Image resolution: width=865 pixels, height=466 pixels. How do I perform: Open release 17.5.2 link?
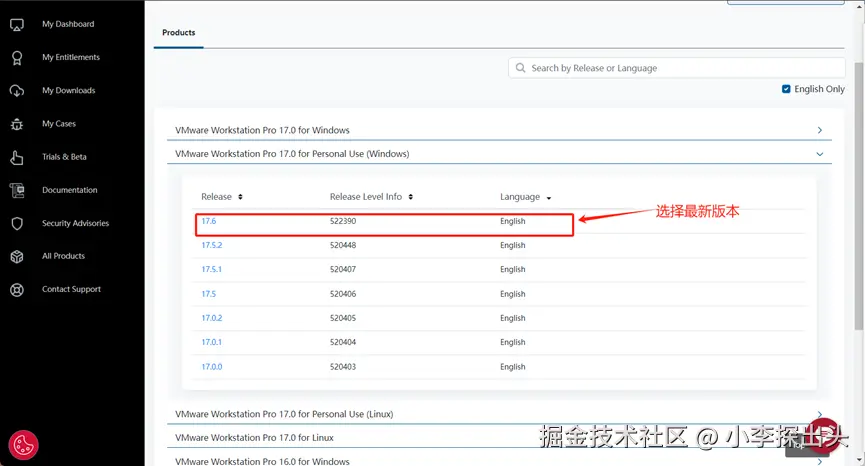(212, 245)
